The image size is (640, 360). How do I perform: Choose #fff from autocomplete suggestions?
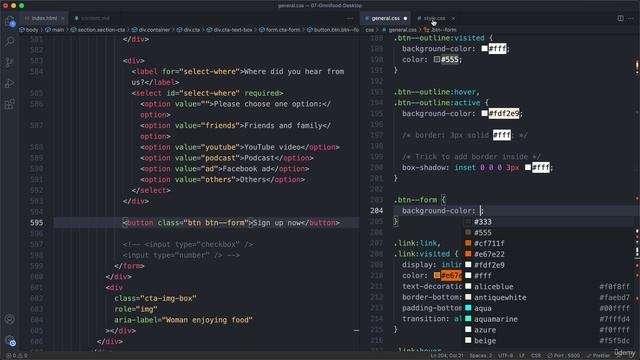(x=549, y=276)
